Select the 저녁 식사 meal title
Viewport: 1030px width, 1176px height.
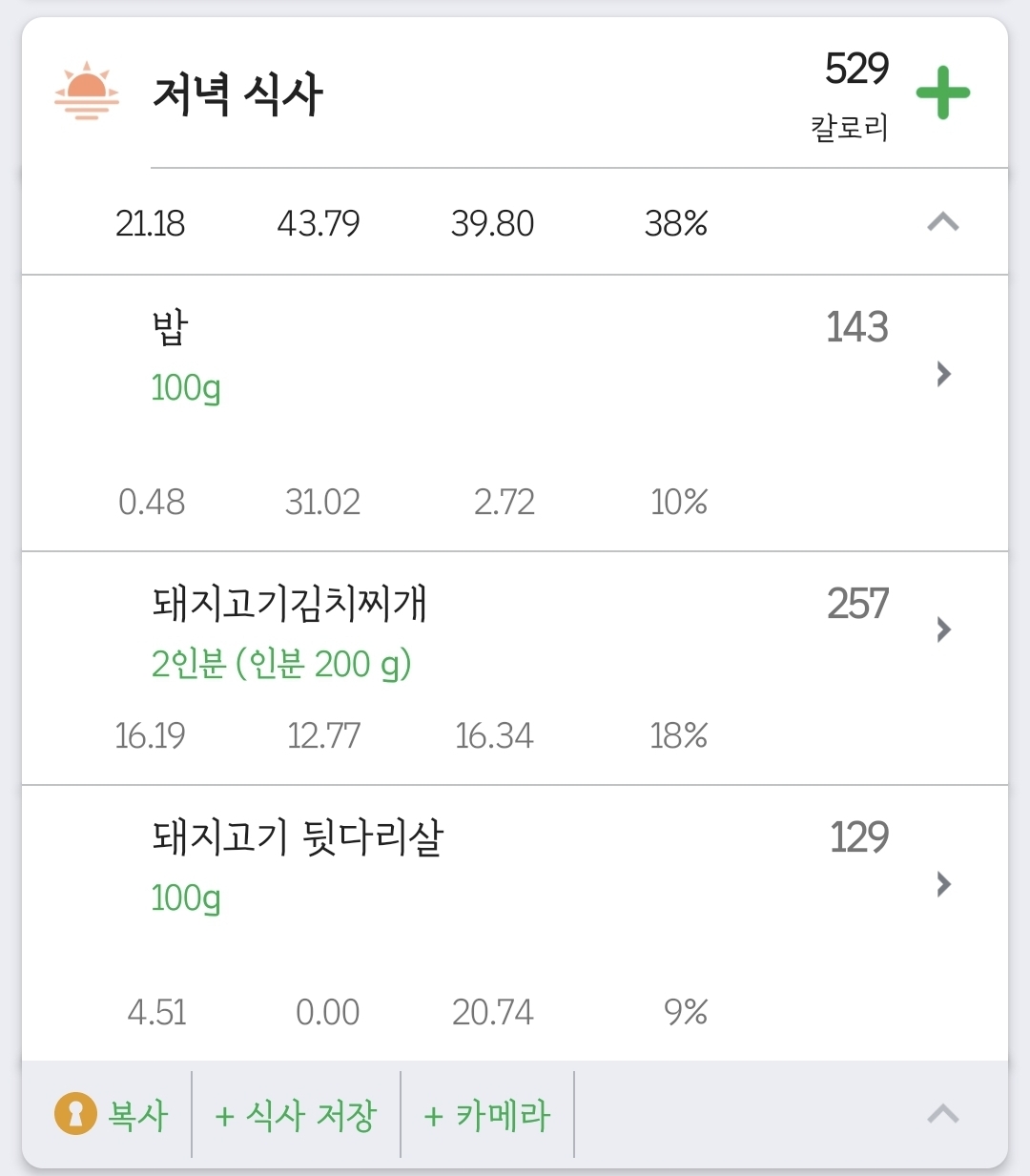point(237,94)
